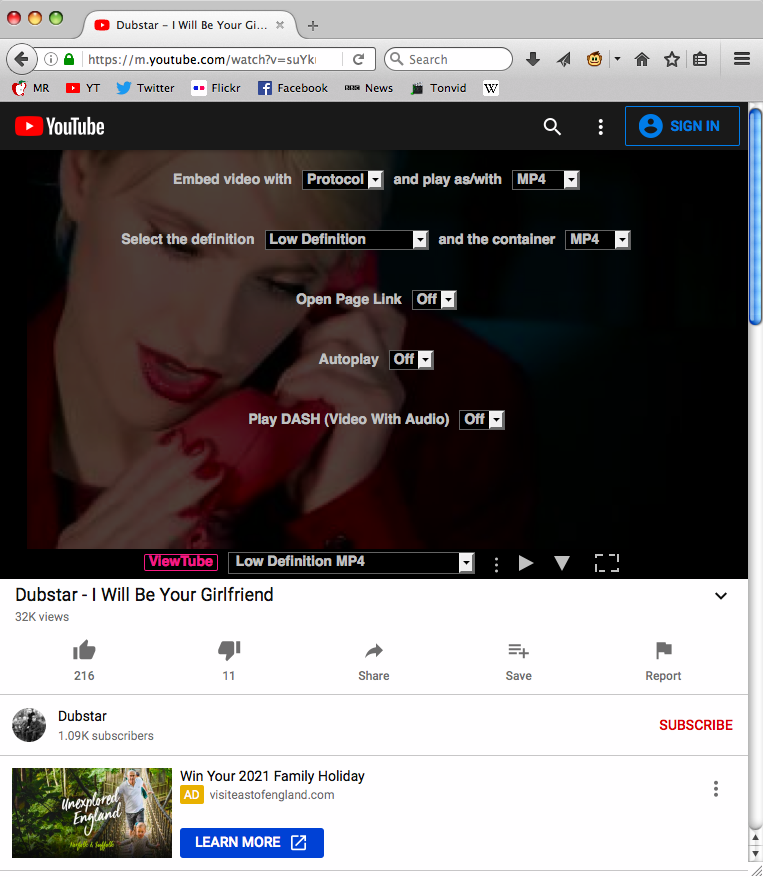Image resolution: width=763 pixels, height=877 pixels.
Task: Open Unexplored England ad thumbnail
Action: (x=92, y=813)
